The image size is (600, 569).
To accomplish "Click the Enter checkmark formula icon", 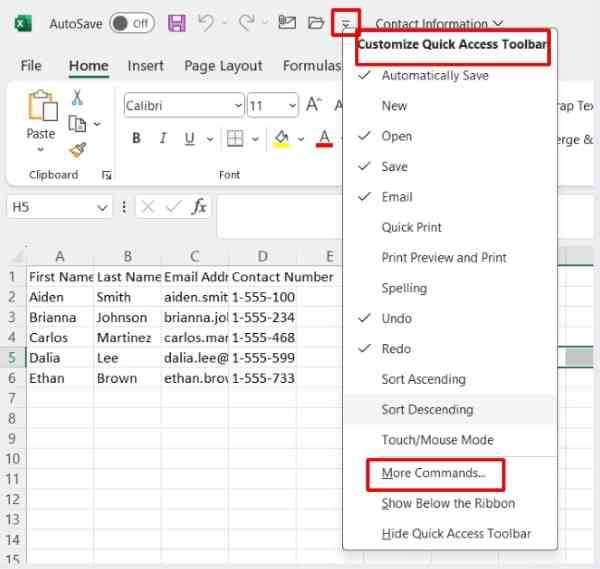I will point(173,207).
